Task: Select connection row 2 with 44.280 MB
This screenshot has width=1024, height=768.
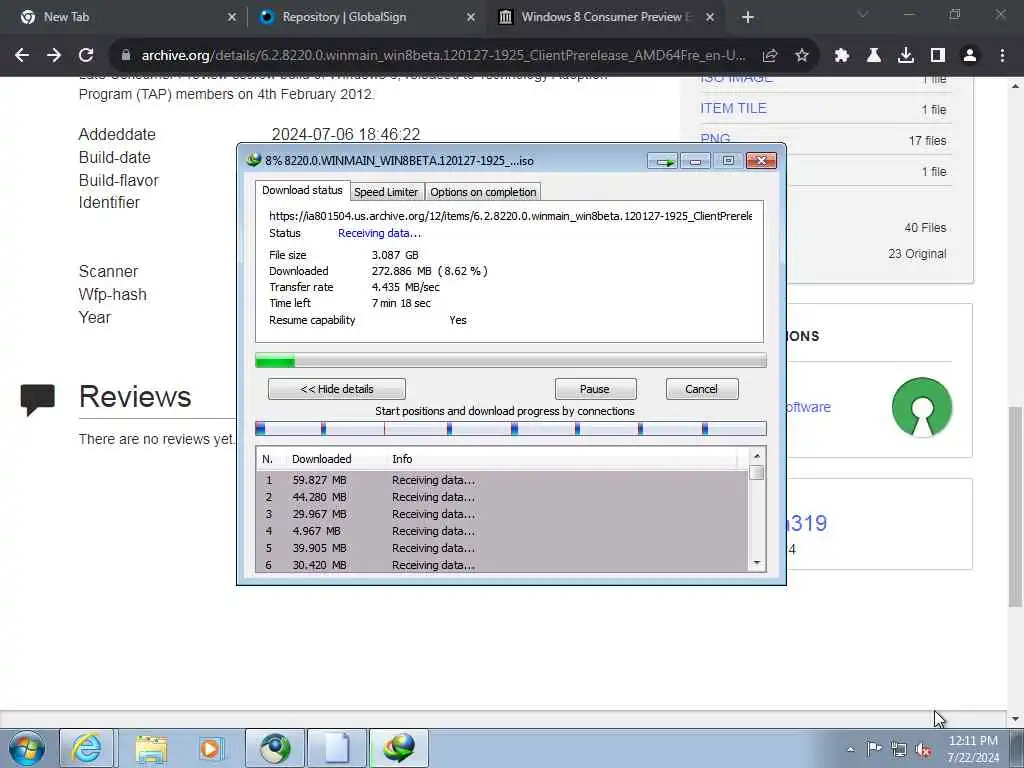Action: pos(502,497)
